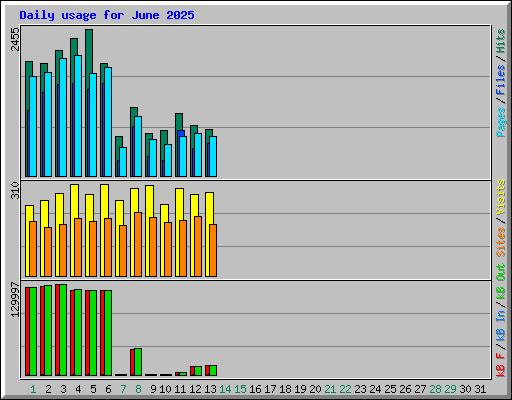Click the red kB F bar for day 1

pyautogui.click(x=27, y=331)
